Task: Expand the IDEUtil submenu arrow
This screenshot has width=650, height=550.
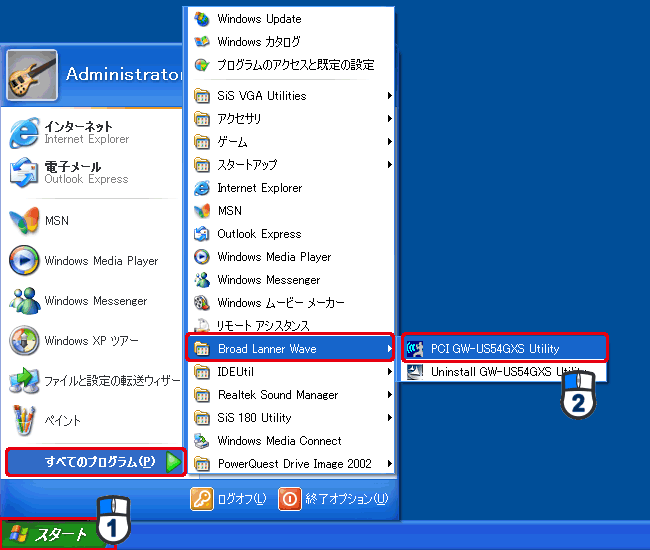Action: click(389, 372)
